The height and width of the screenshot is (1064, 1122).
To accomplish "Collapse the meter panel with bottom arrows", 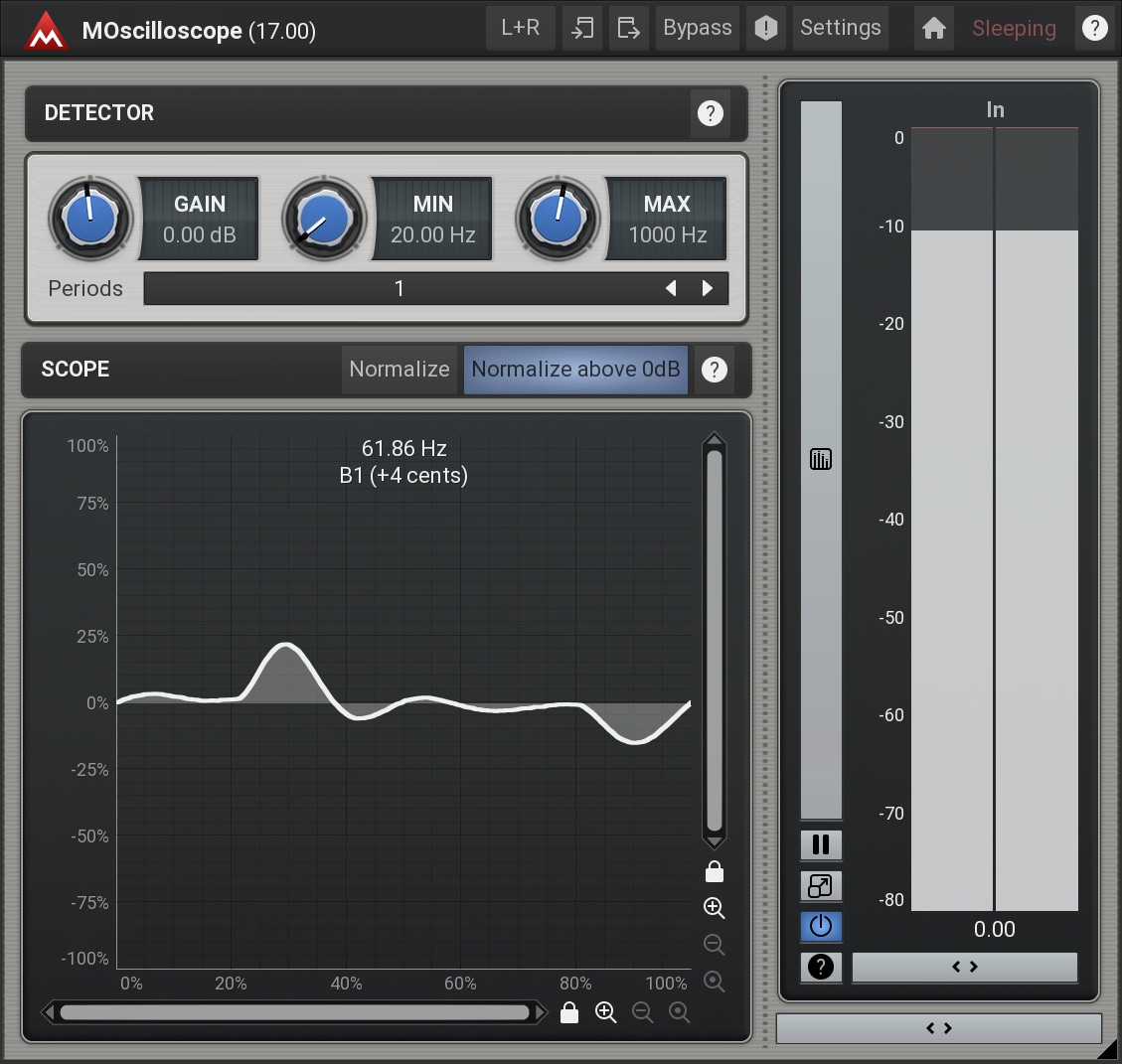I will [x=938, y=1028].
